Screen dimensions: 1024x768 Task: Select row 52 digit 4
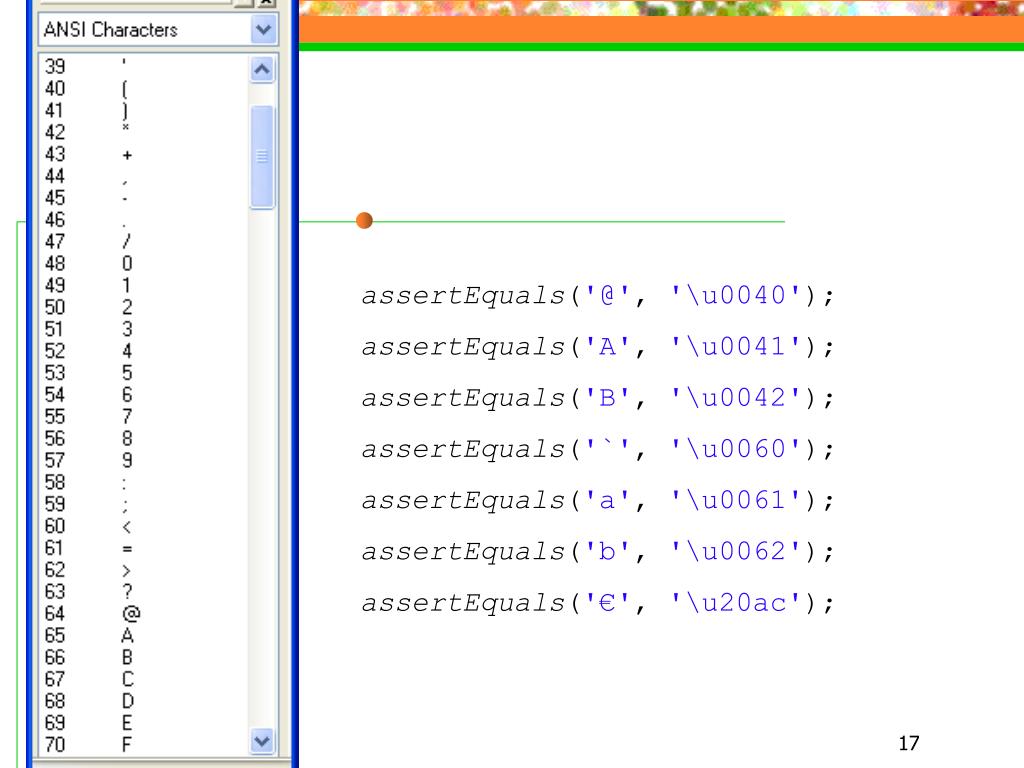coord(144,351)
